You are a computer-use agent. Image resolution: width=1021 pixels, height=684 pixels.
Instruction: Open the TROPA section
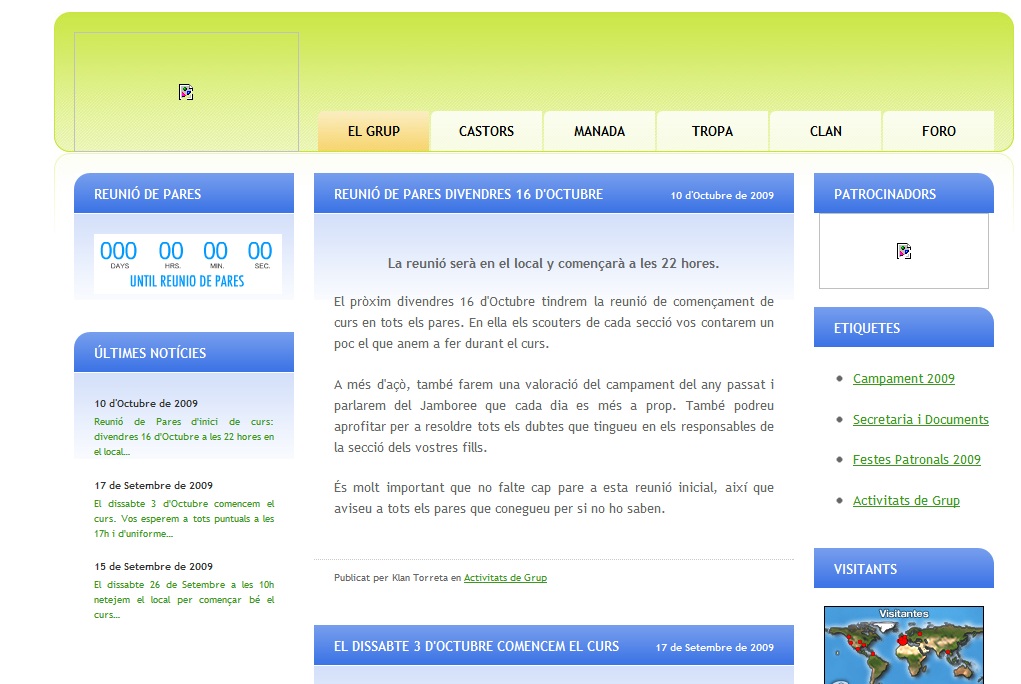coord(712,130)
